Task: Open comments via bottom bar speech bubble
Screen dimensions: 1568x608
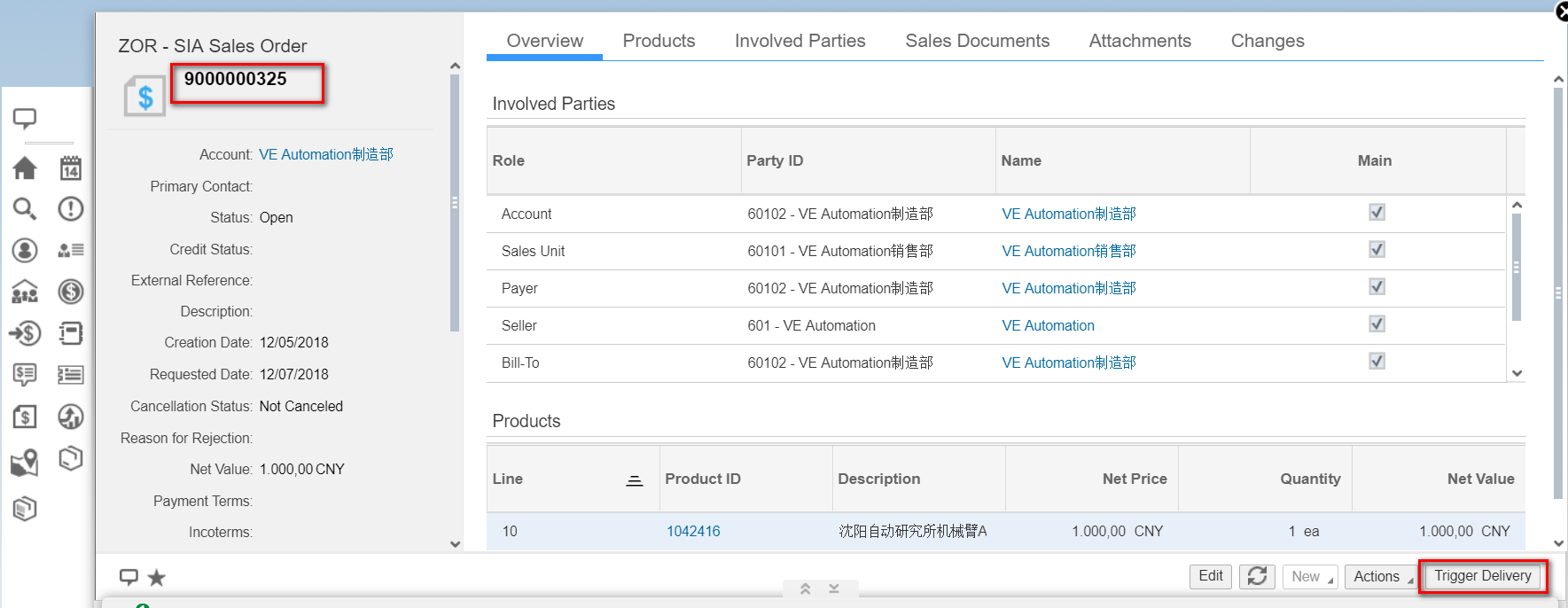Action: (129, 577)
